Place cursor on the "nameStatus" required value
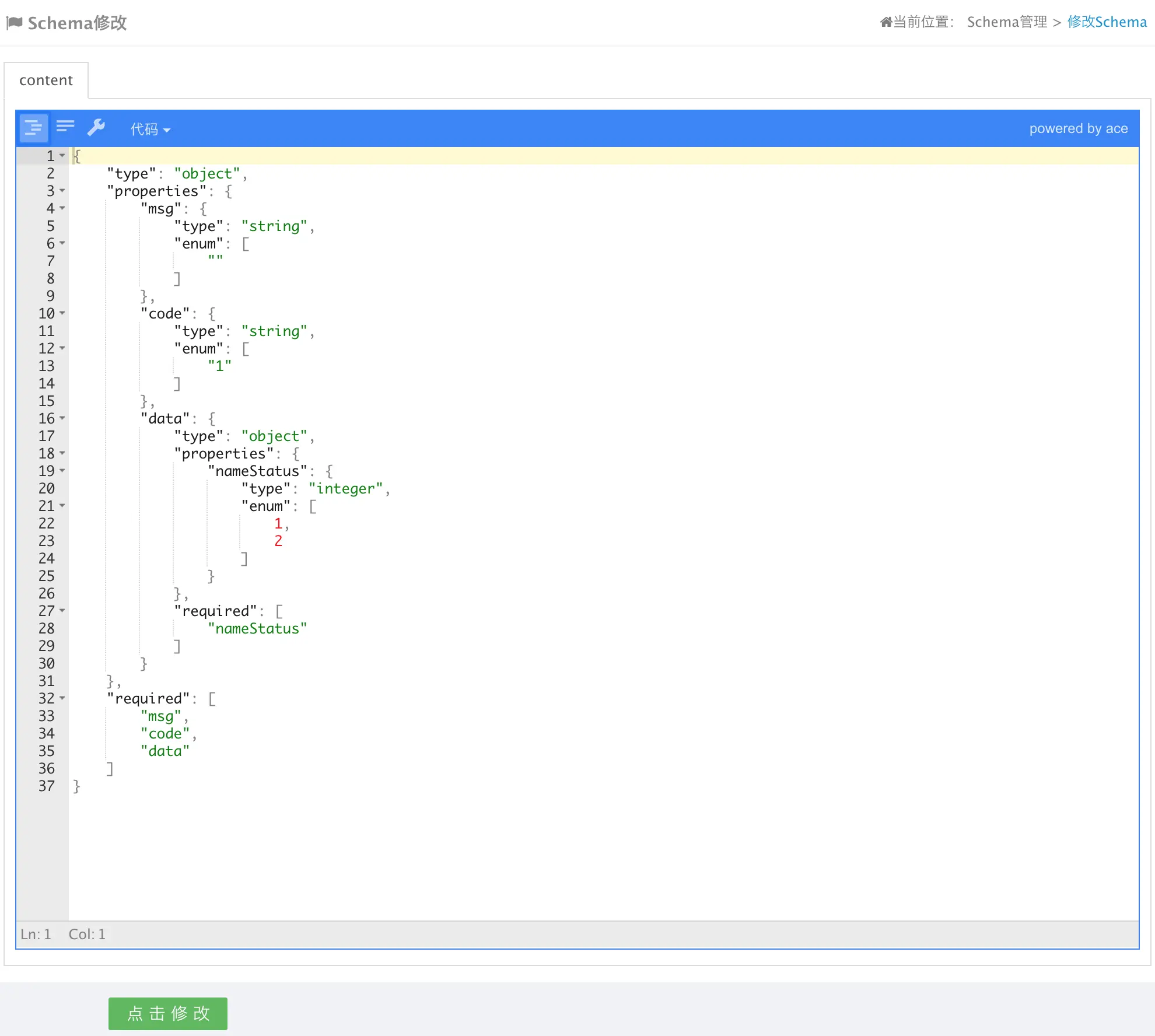The width and height of the screenshot is (1155, 1036). tap(257, 629)
